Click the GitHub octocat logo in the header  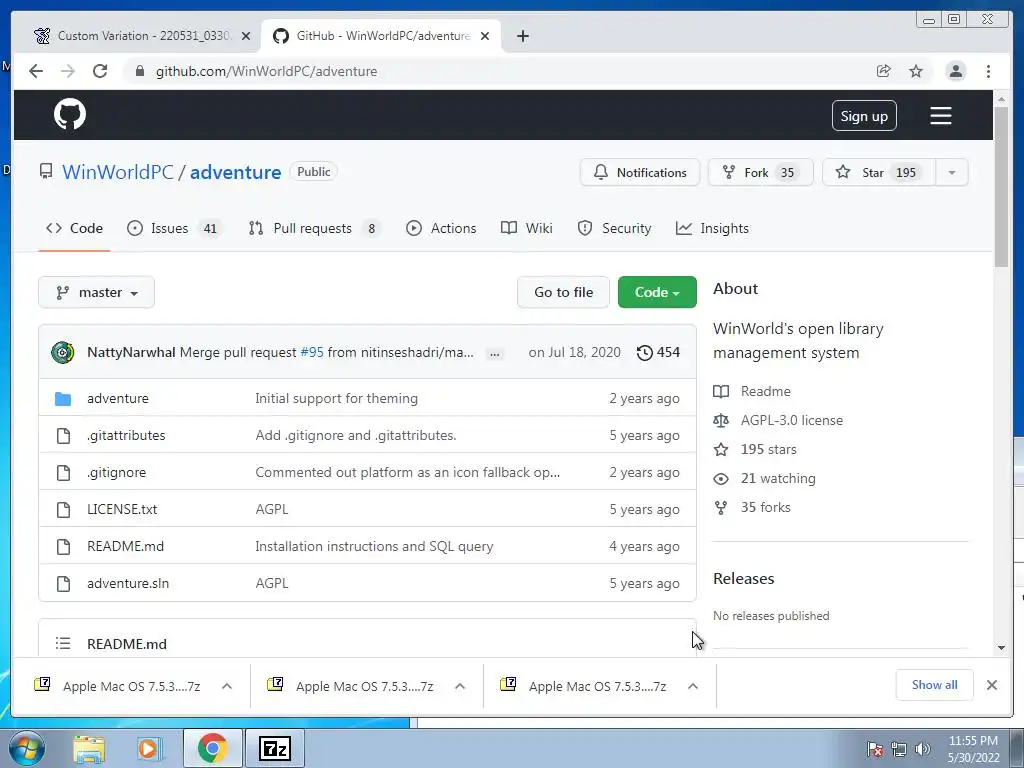point(70,115)
